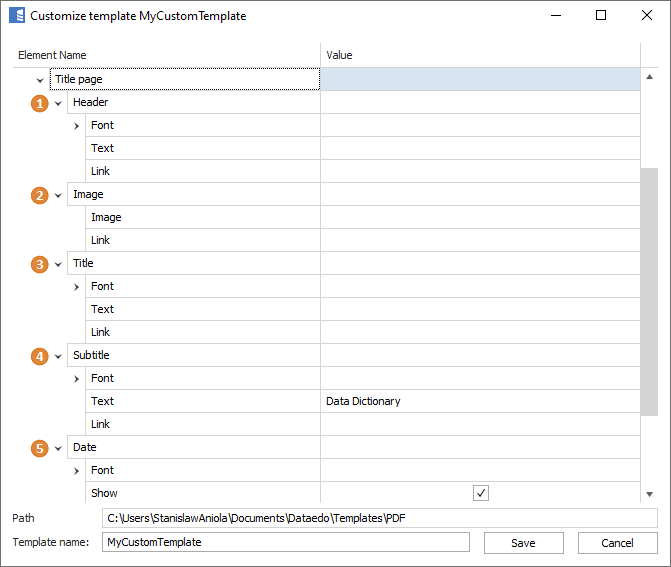The image size is (671, 567).
Task: Collapse the Title page section
Action: [x=39, y=80]
